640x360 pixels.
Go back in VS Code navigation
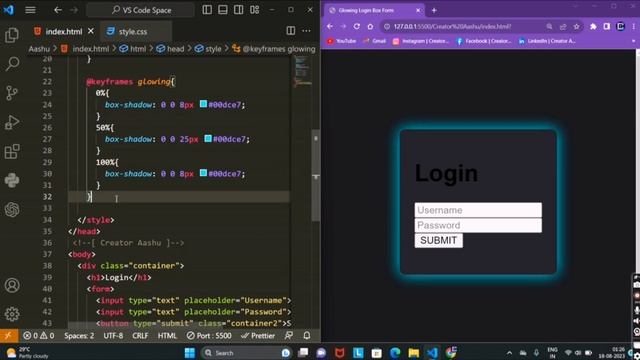pos(58,10)
